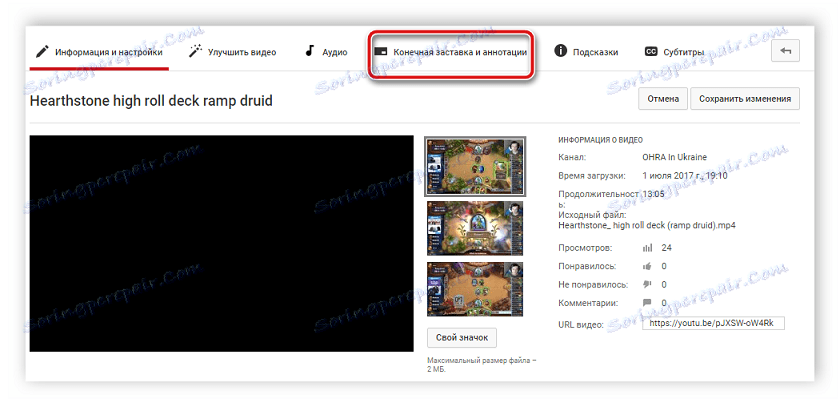This screenshot has width=840, height=407.
Task: Click the CC subtitles icon
Action: click(651, 52)
